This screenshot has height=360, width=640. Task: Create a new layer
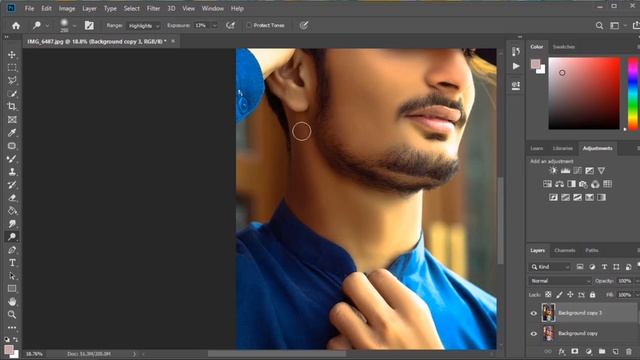coord(615,351)
